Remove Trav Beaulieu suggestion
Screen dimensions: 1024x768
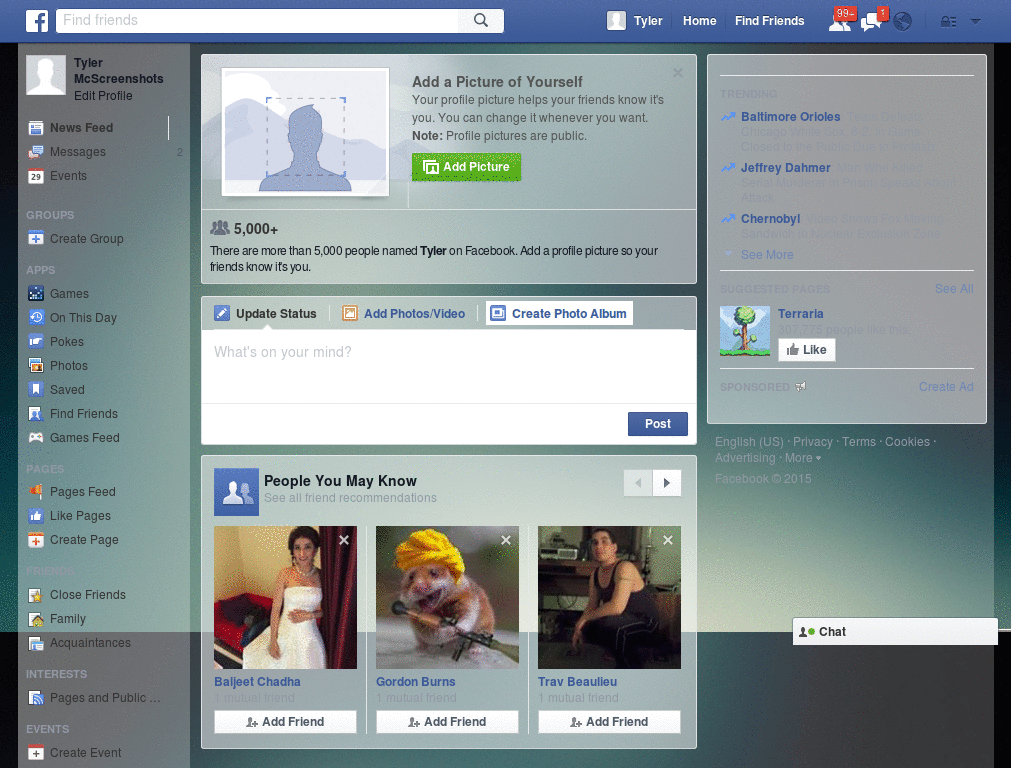(668, 540)
